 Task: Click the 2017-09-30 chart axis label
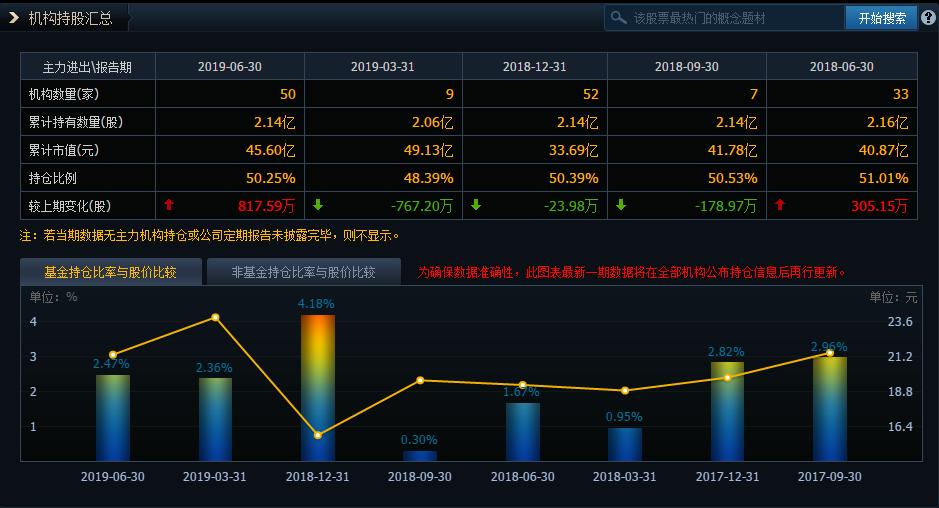[x=830, y=477]
